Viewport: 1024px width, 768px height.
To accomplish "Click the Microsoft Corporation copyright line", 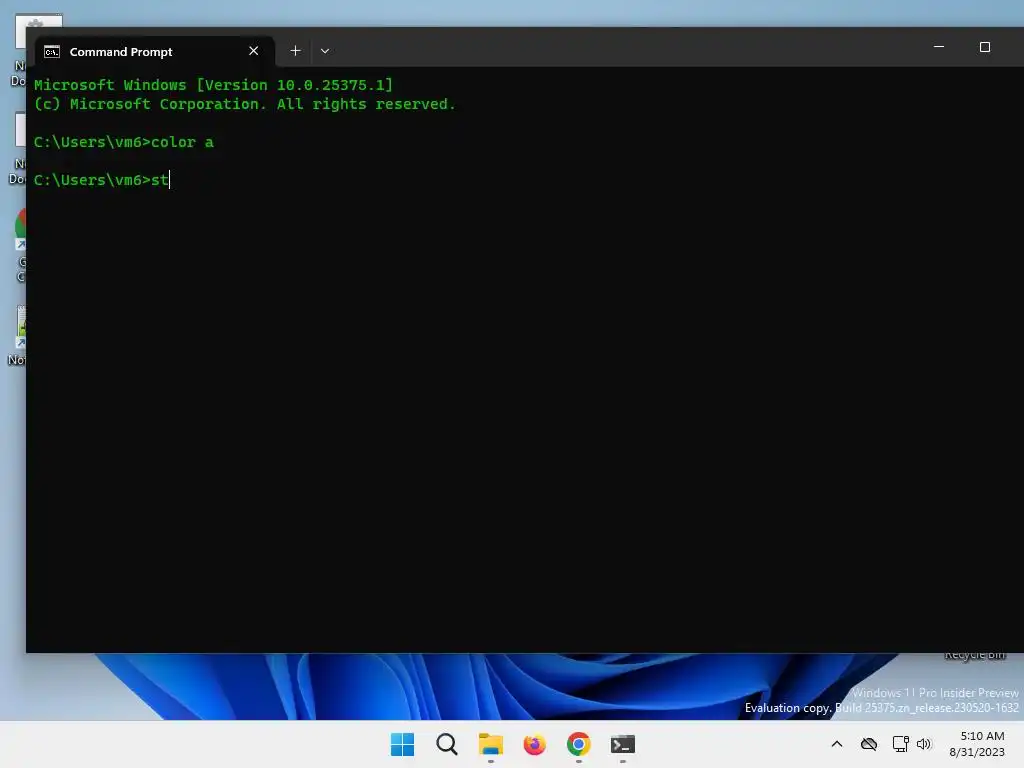I will [x=244, y=104].
